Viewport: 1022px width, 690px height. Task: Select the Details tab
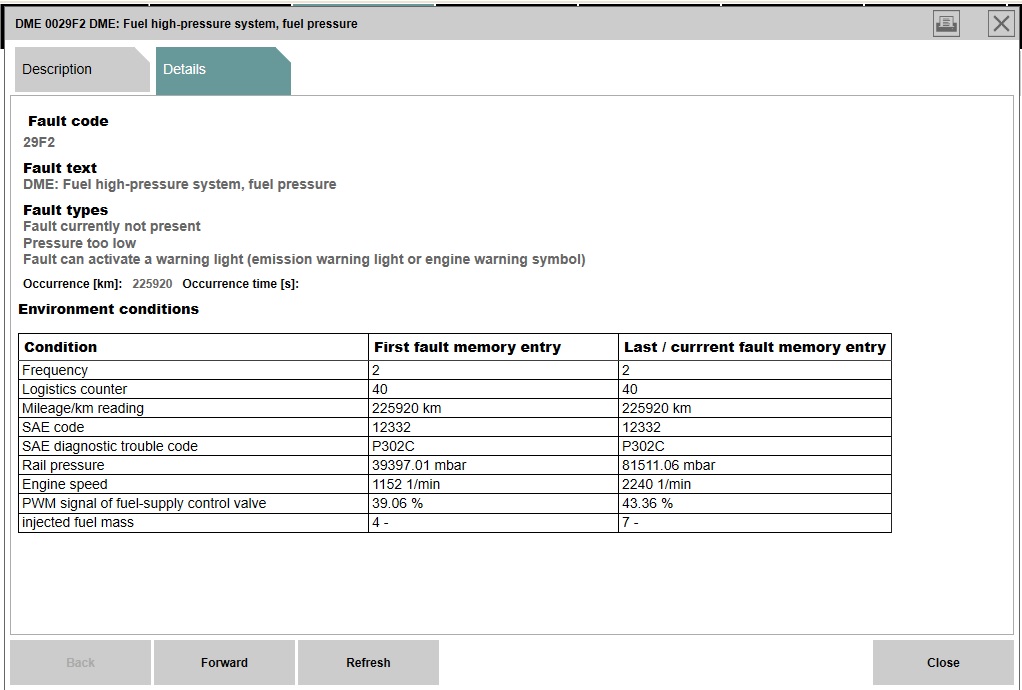[x=184, y=70]
